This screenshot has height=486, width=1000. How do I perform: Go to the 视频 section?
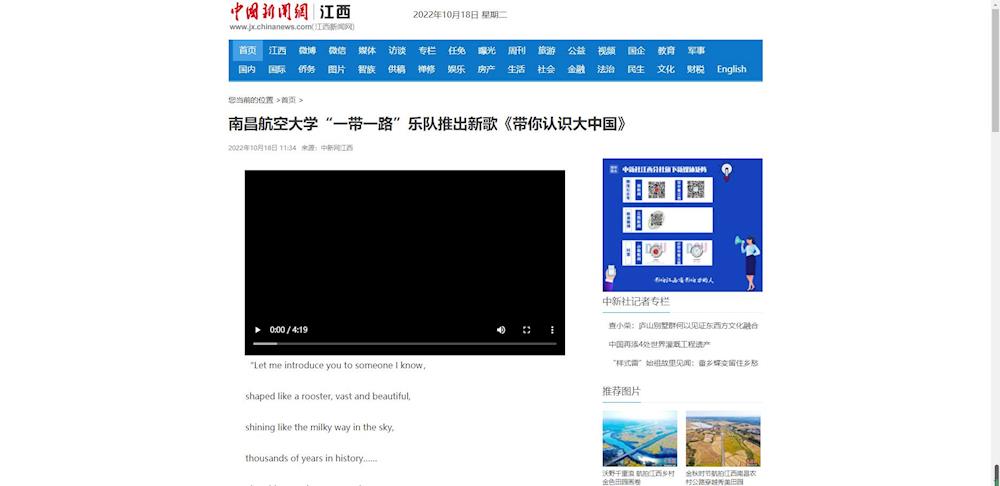tap(606, 51)
